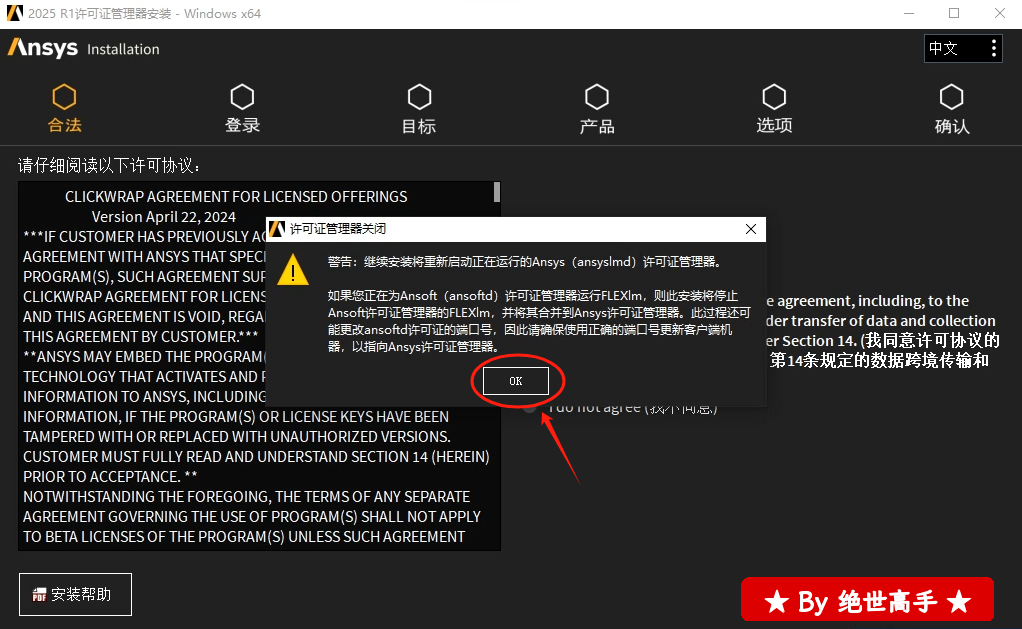This screenshot has width=1022, height=629.
Task: Close the 许可证管理器关闭 dialog
Action: (751, 229)
